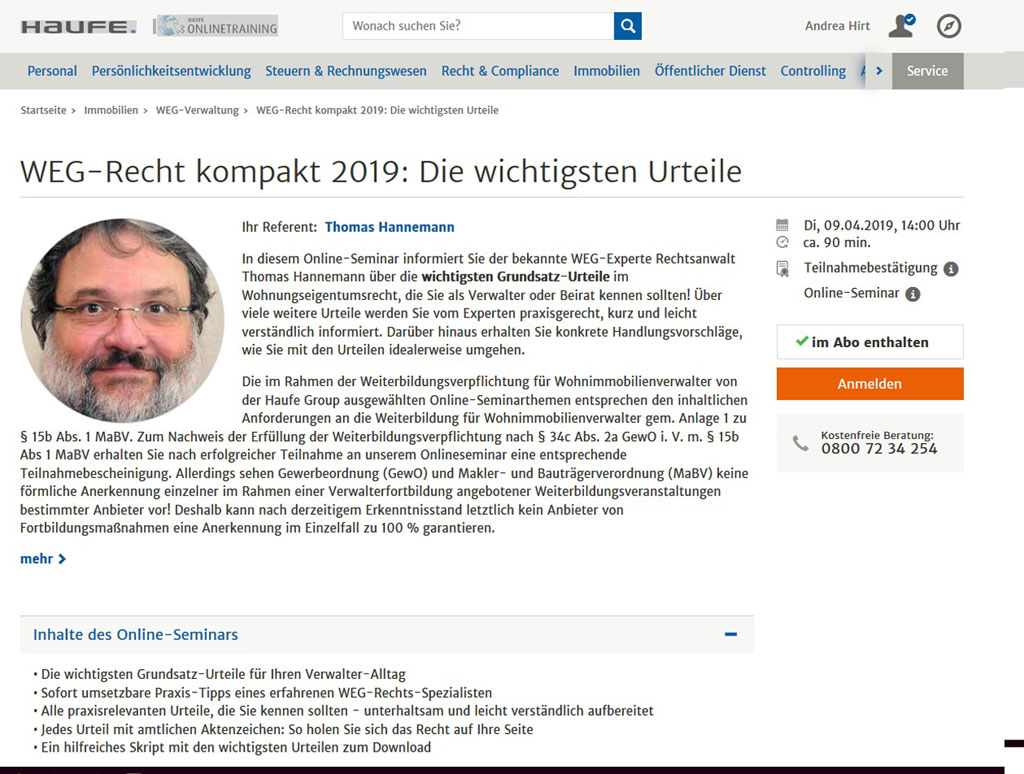1024x774 pixels.
Task: Click the Andrea Hirt user name
Action: pyautogui.click(x=837, y=26)
